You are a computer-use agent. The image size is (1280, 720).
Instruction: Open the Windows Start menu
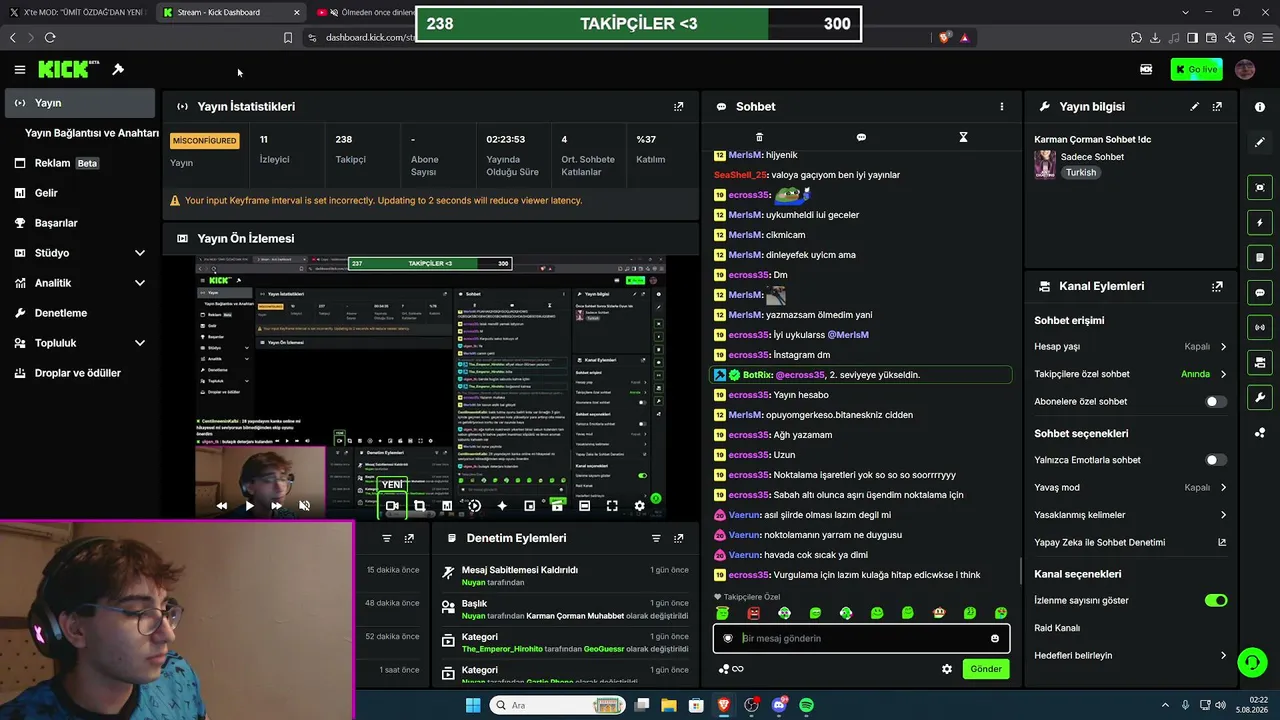point(473,705)
